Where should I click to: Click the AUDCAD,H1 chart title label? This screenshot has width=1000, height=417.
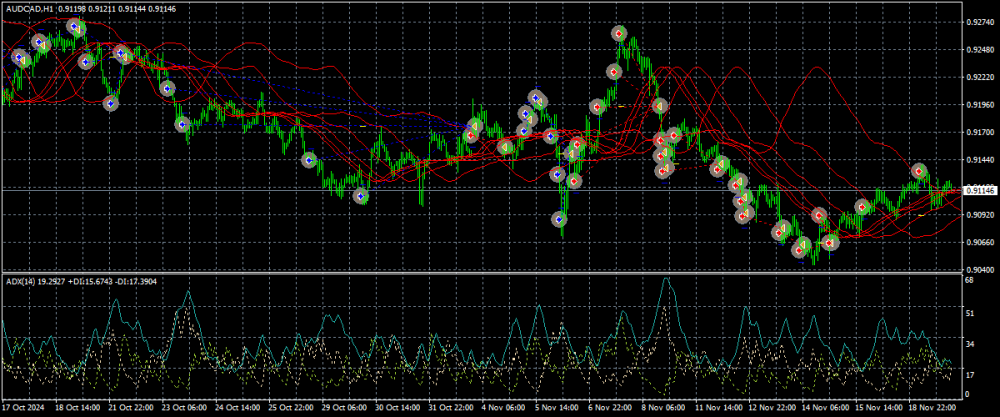click(x=30, y=8)
